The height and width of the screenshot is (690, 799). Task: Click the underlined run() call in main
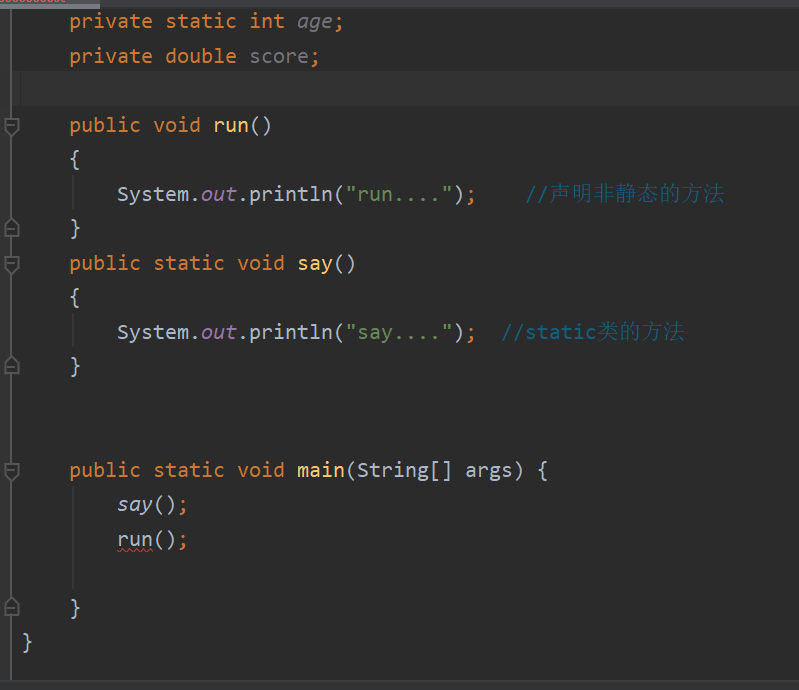[x=135, y=540]
